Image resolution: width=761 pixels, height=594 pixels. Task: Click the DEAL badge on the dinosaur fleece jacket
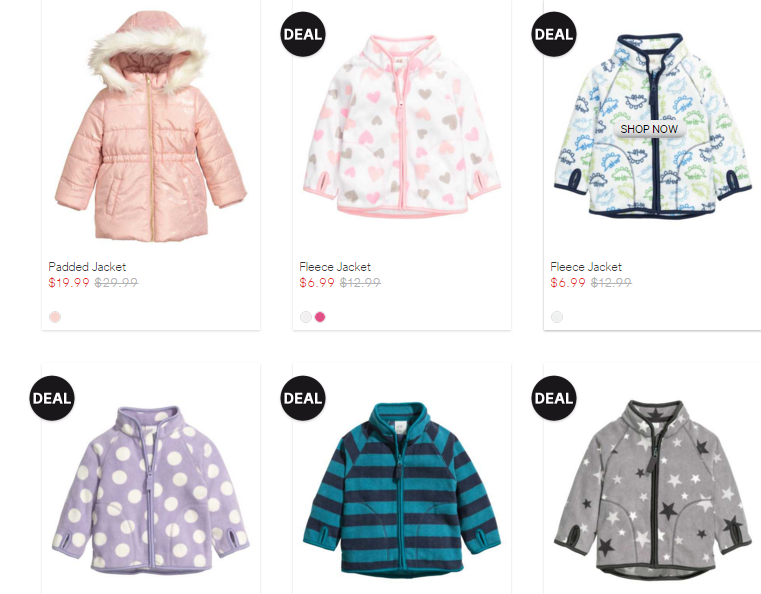(x=554, y=34)
